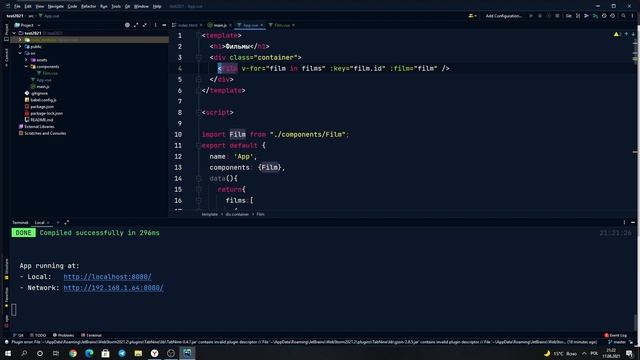The width and height of the screenshot is (640, 360).
Task: Click the 'div.container' breadcrumb below editor
Action: [x=237, y=214]
